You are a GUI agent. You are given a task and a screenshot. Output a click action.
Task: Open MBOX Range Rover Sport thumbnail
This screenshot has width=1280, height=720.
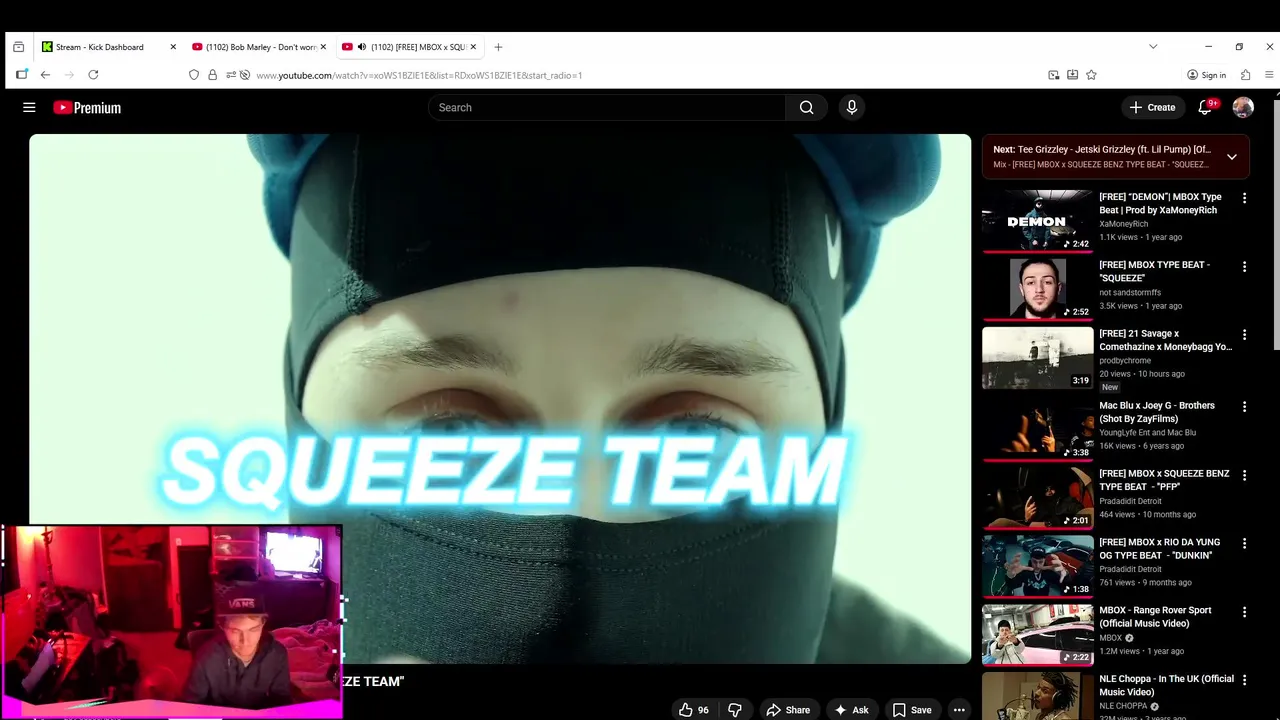point(1037,635)
